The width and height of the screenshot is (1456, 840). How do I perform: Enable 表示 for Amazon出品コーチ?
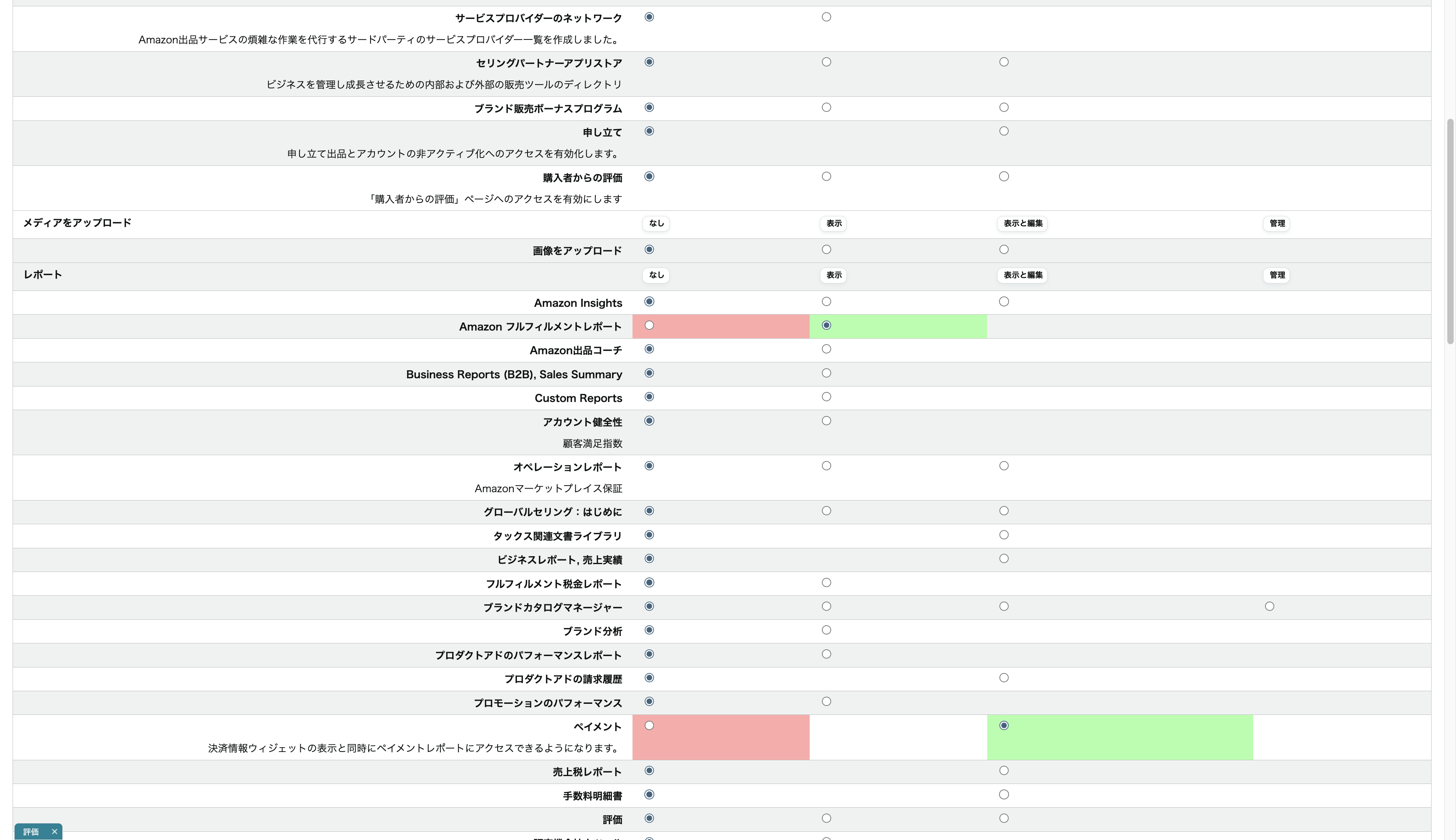pos(826,349)
